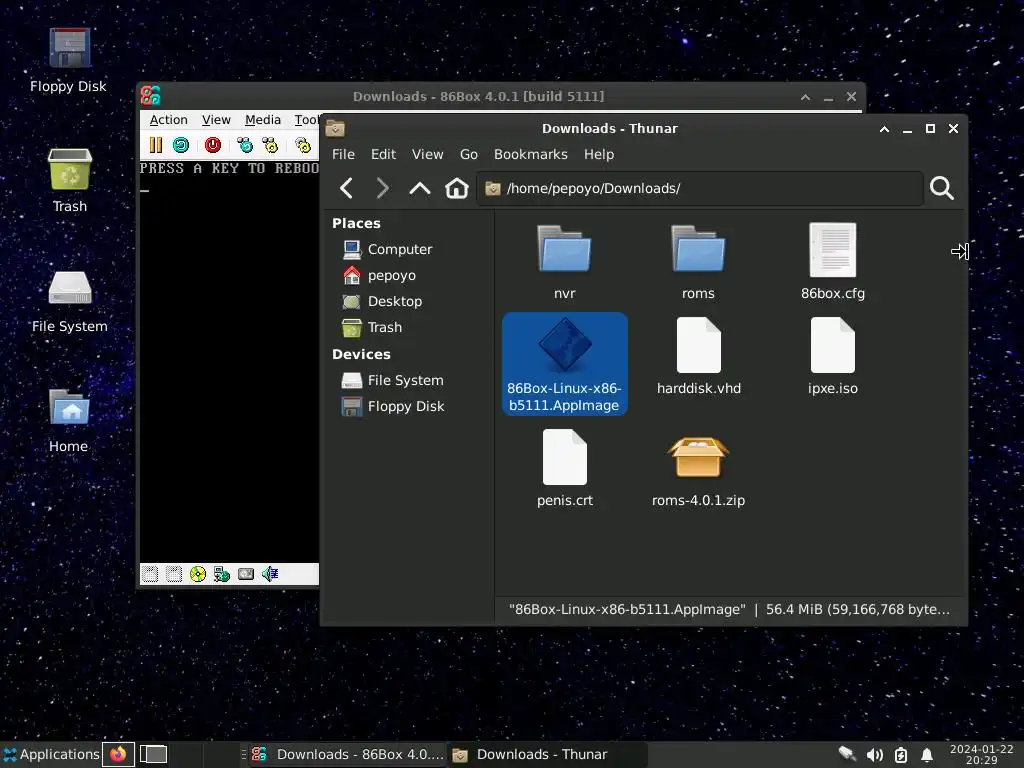Image resolution: width=1024 pixels, height=768 pixels.
Task: Open Trash desktop icon
Action: [70, 181]
